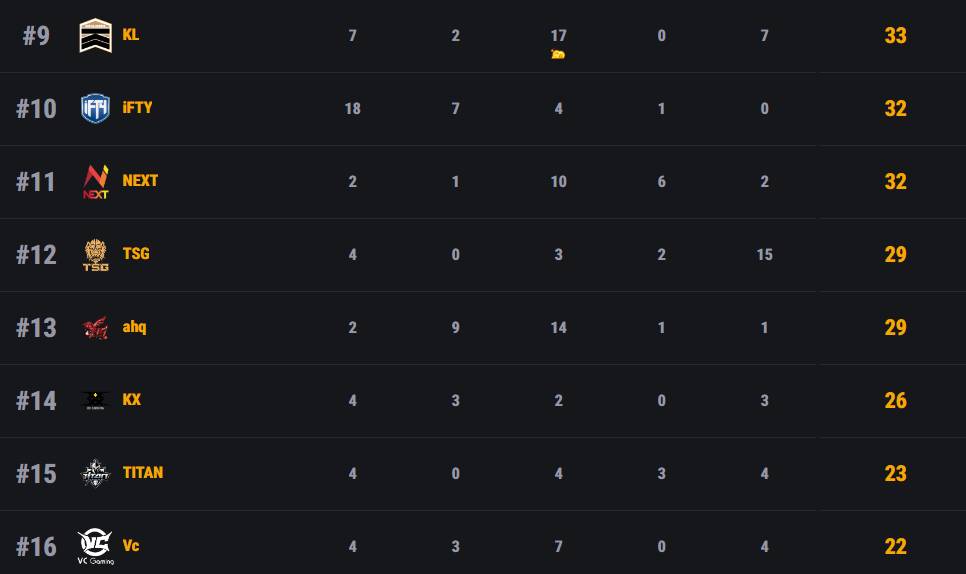Image resolution: width=966 pixels, height=574 pixels.
Task: Open the KL team name link
Action: point(131,35)
